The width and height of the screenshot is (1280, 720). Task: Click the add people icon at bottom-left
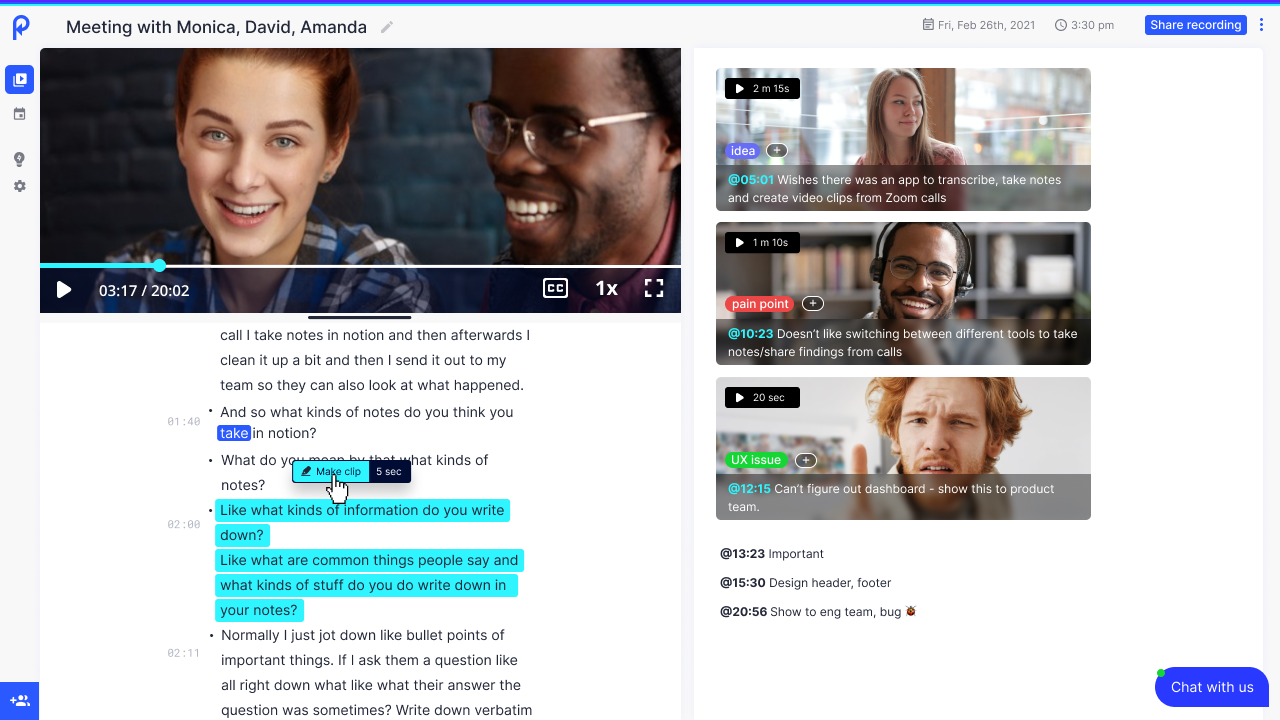click(19, 701)
